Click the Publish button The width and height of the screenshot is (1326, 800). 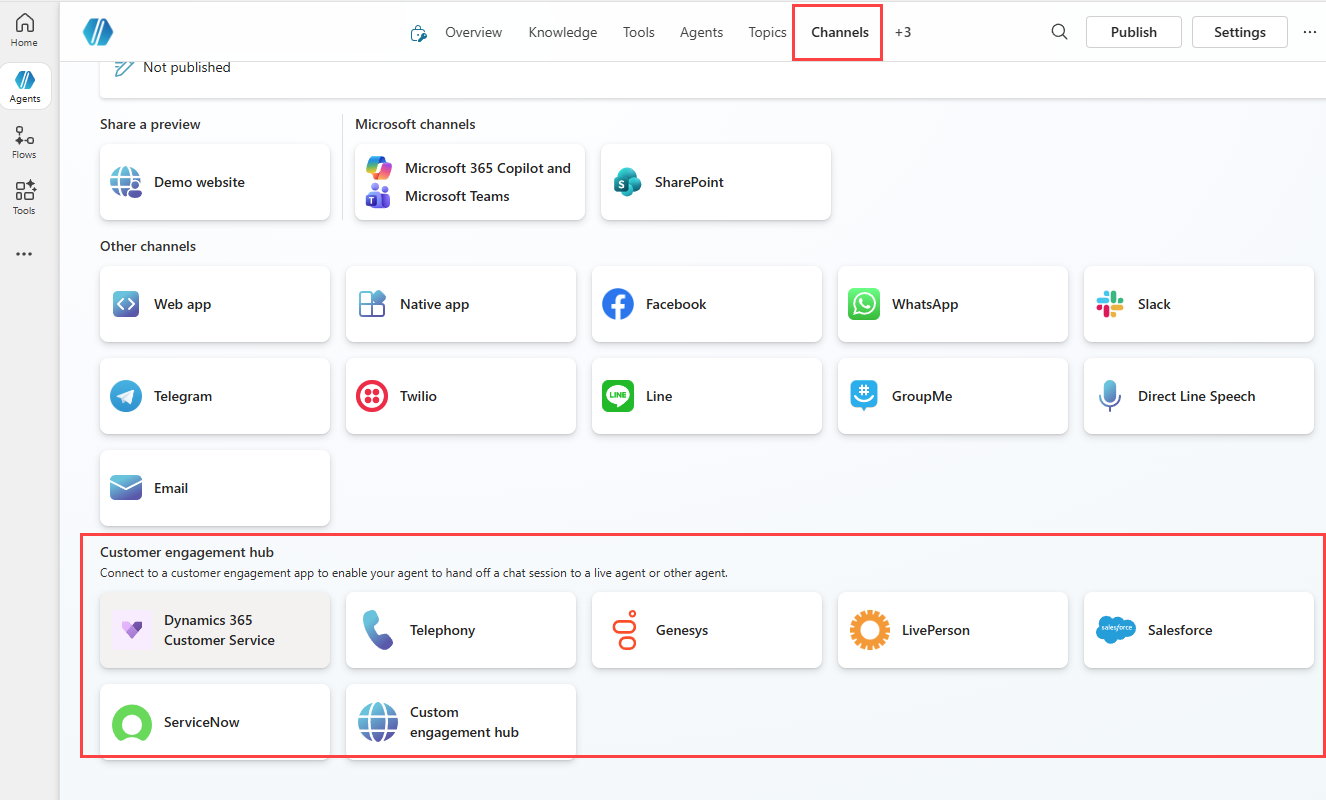coord(1134,32)
